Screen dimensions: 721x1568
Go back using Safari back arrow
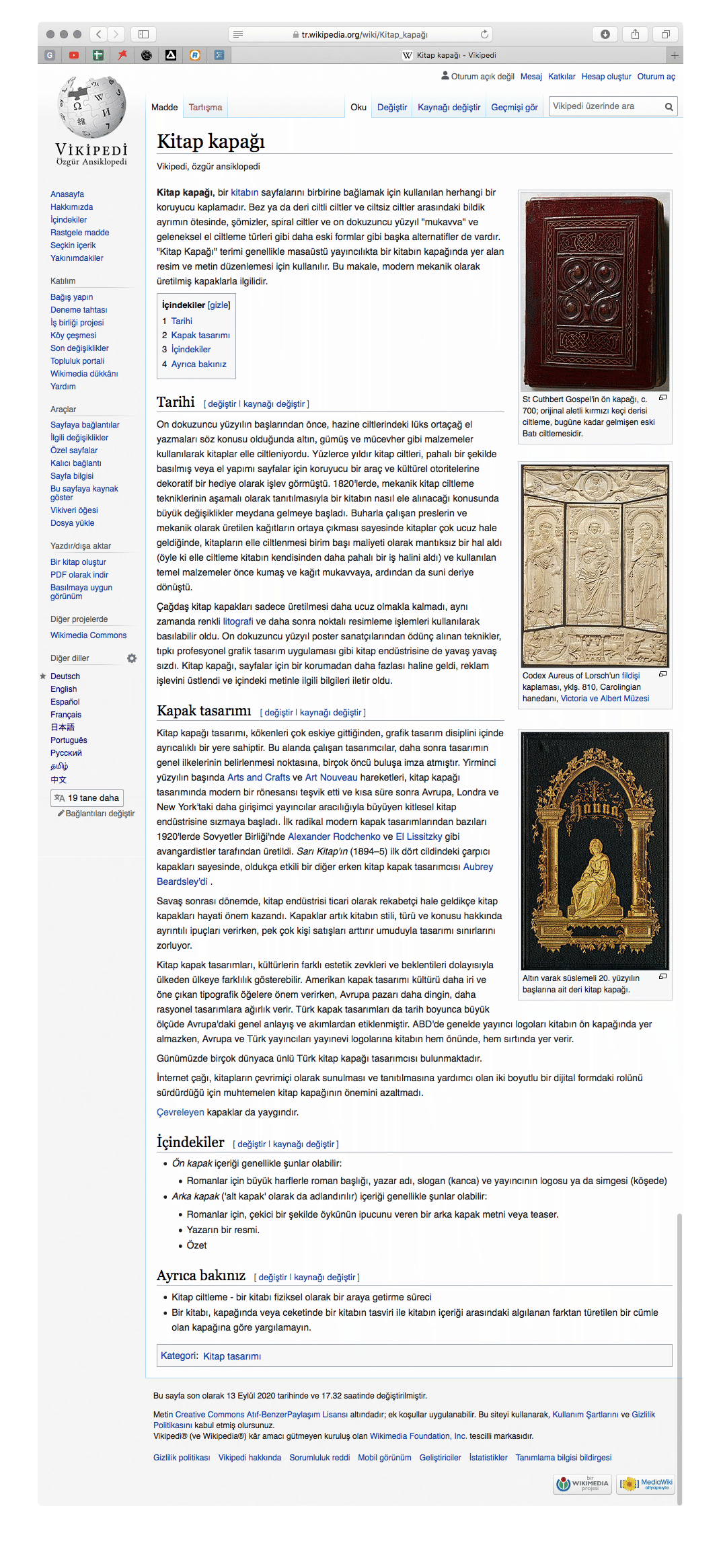coord(99,34)
